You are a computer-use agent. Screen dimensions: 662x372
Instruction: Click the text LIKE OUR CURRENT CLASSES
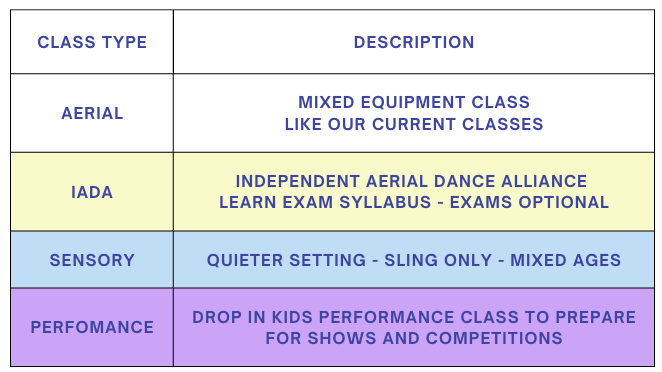(x=414, y=124)
